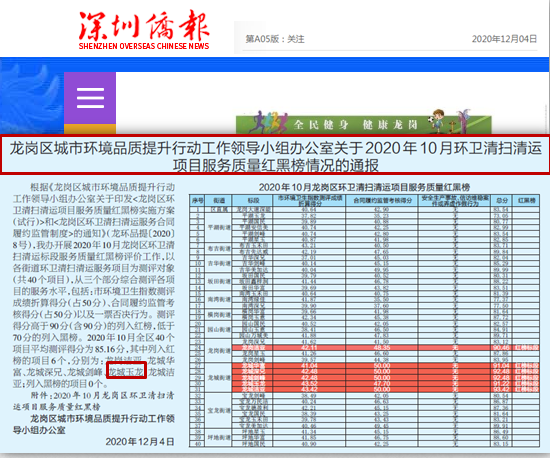Click the 序号 column header

pos(197,200)
